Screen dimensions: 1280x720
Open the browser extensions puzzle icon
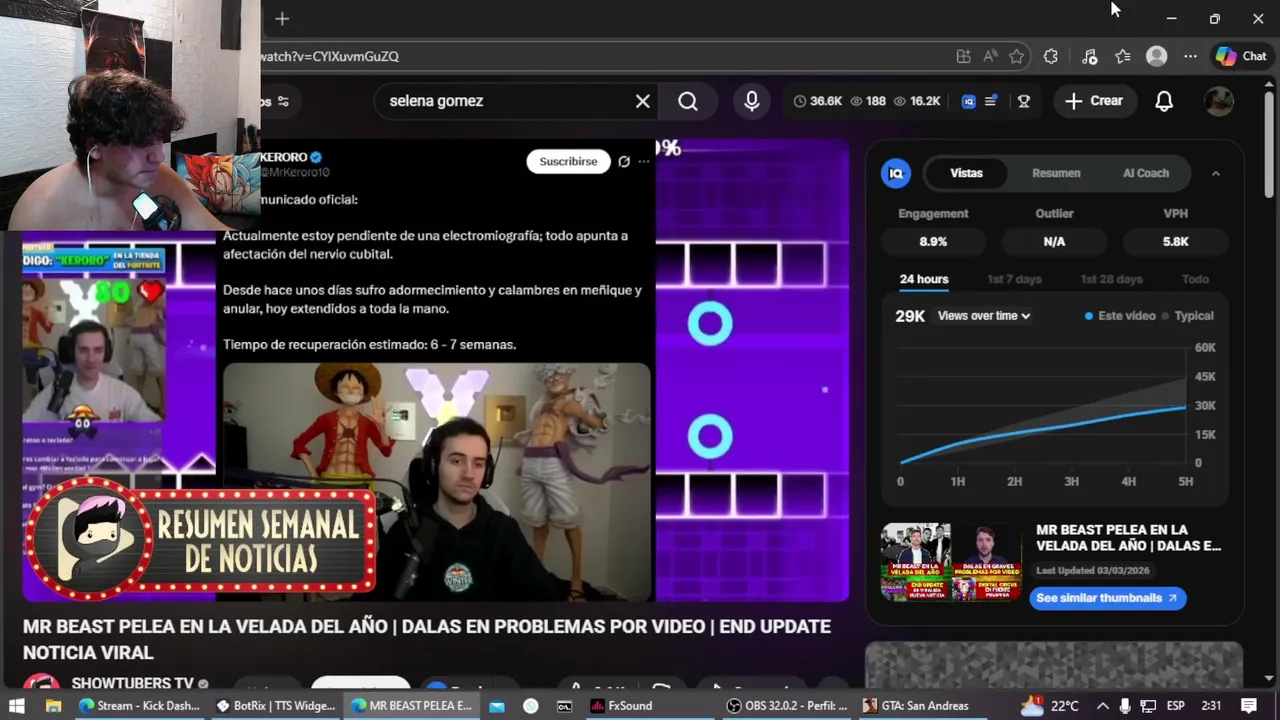[x=1050, y=56]
